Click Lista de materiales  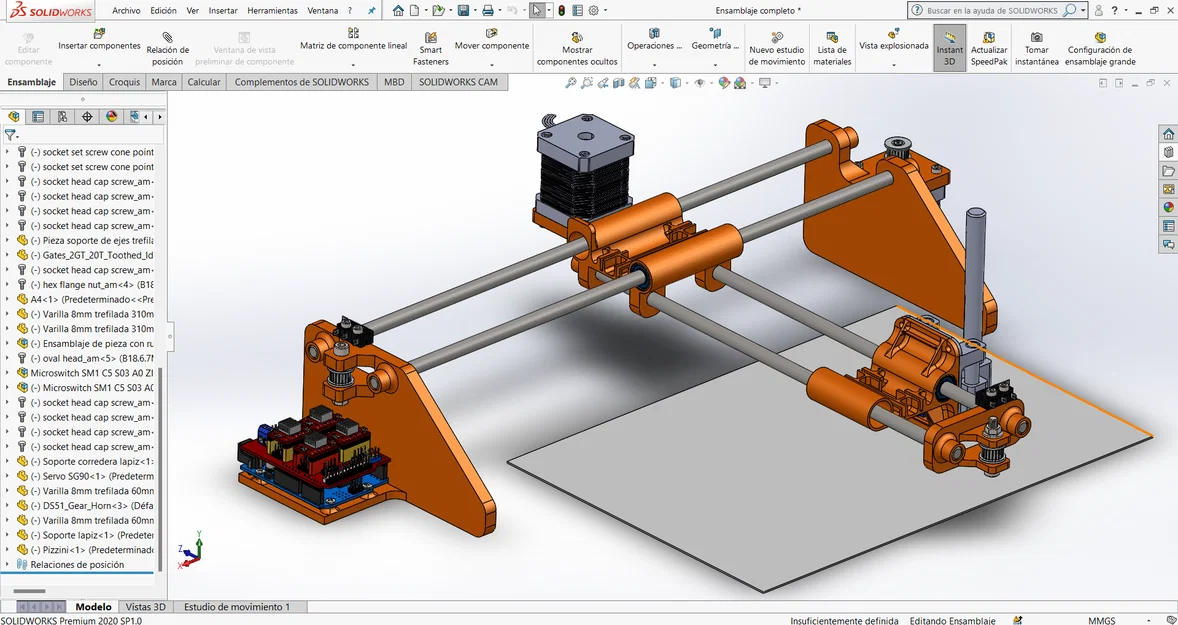(834, 47)
